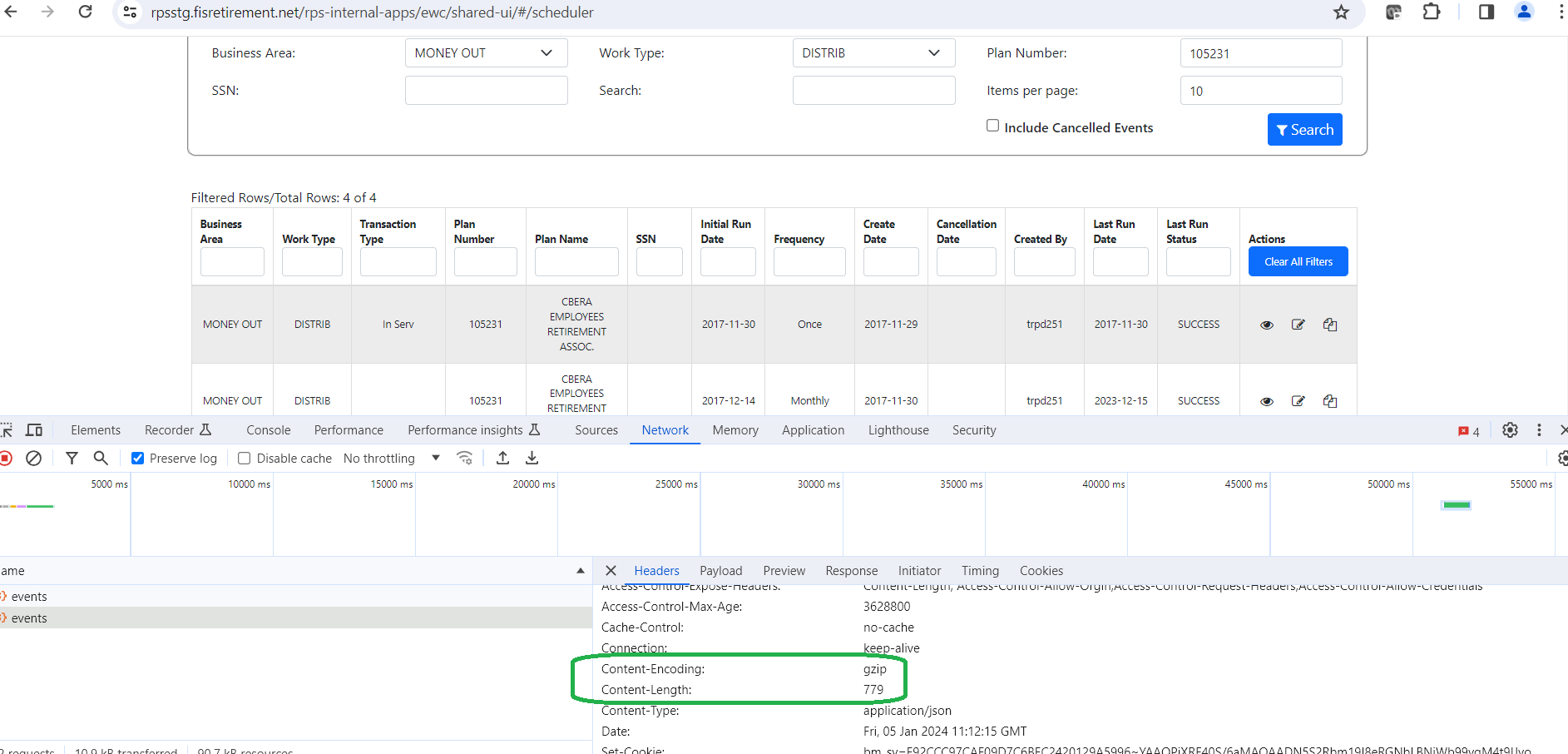
Task: View details of the first DISTRIB event
Action: click(x=1266, y=324)
